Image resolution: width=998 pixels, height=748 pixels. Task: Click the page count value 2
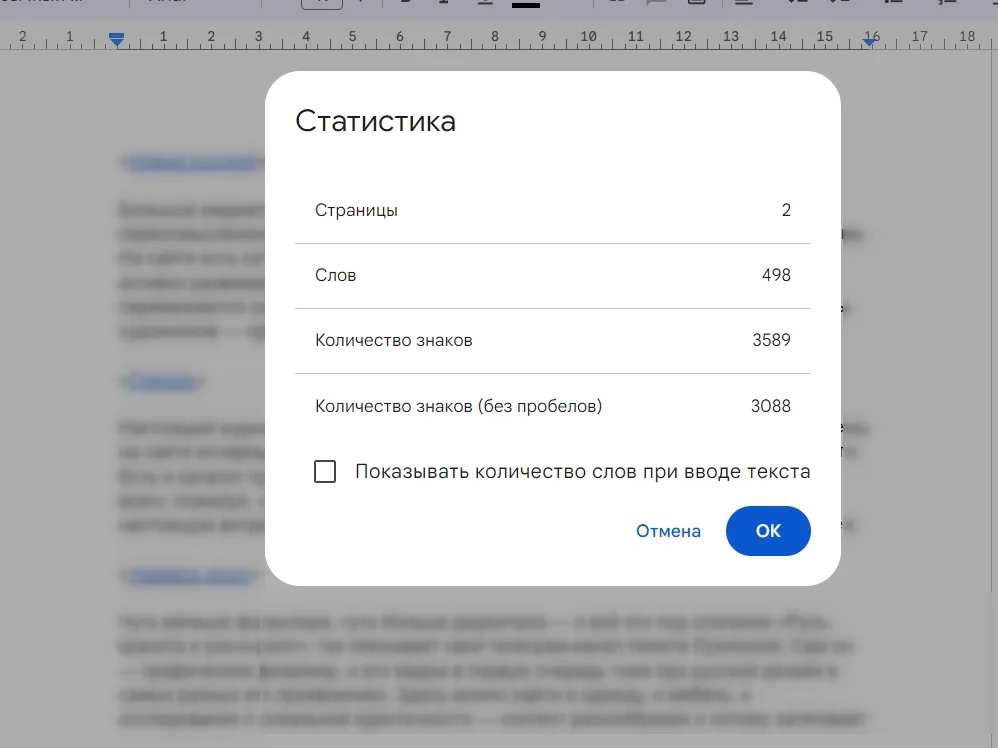[x=786, y=210]
